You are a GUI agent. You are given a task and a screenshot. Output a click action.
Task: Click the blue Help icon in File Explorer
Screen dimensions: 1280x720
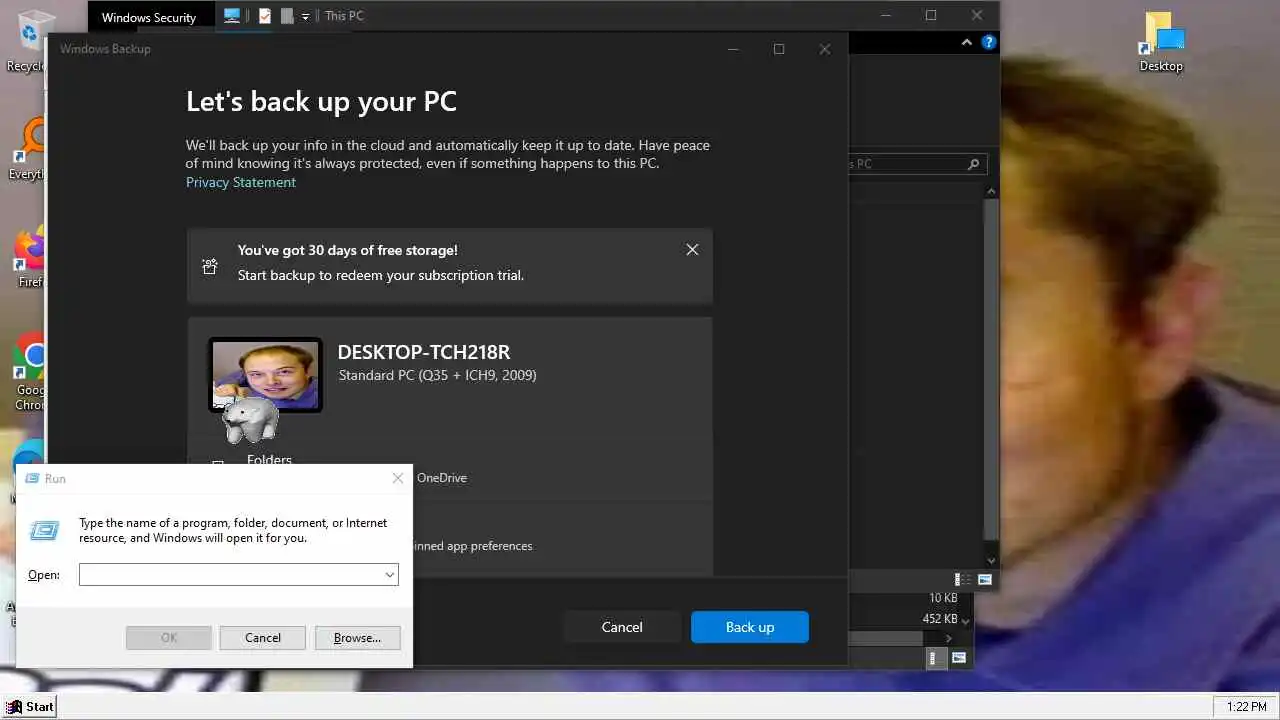pos(989,42)
